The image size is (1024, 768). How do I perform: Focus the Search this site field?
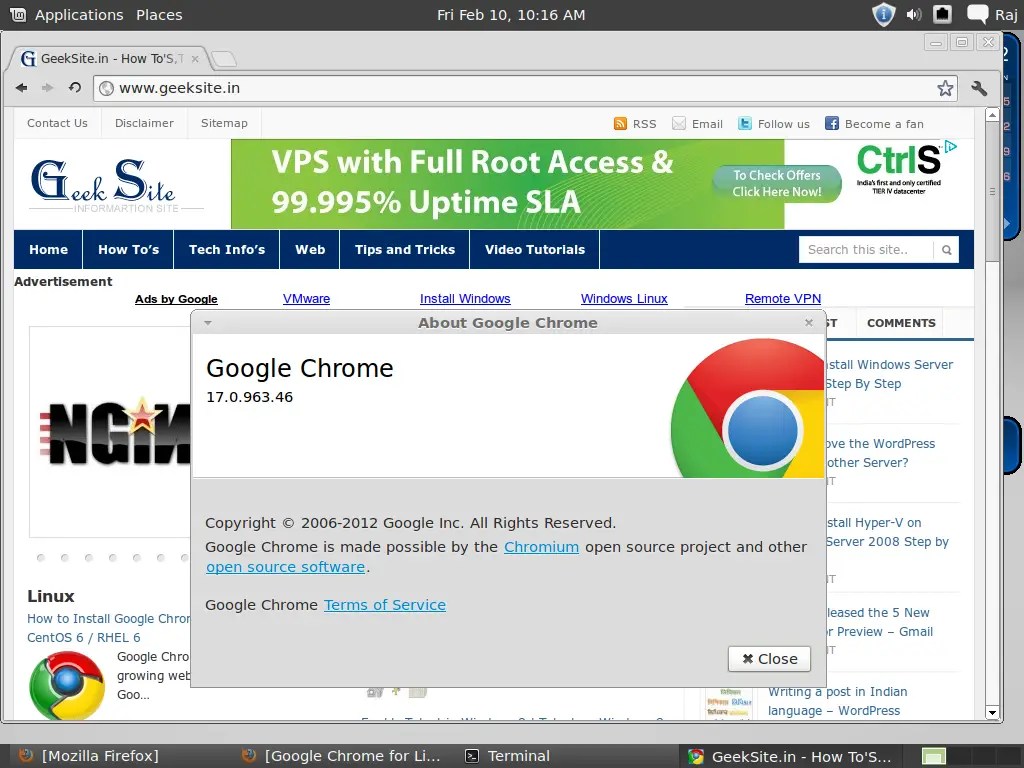point(865,249)
